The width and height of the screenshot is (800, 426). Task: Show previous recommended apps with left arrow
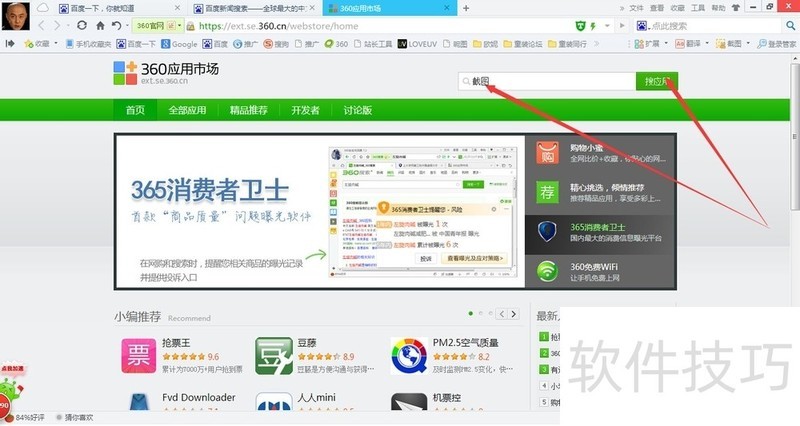point(502,314)
